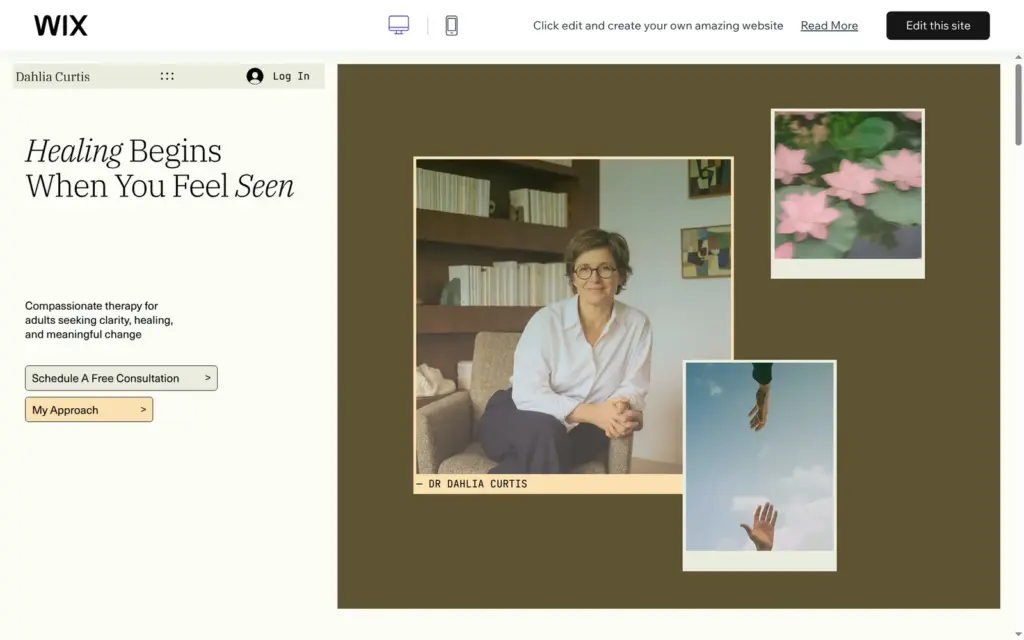
Task: Open the dotted grid menu icon
Action: 167,76
